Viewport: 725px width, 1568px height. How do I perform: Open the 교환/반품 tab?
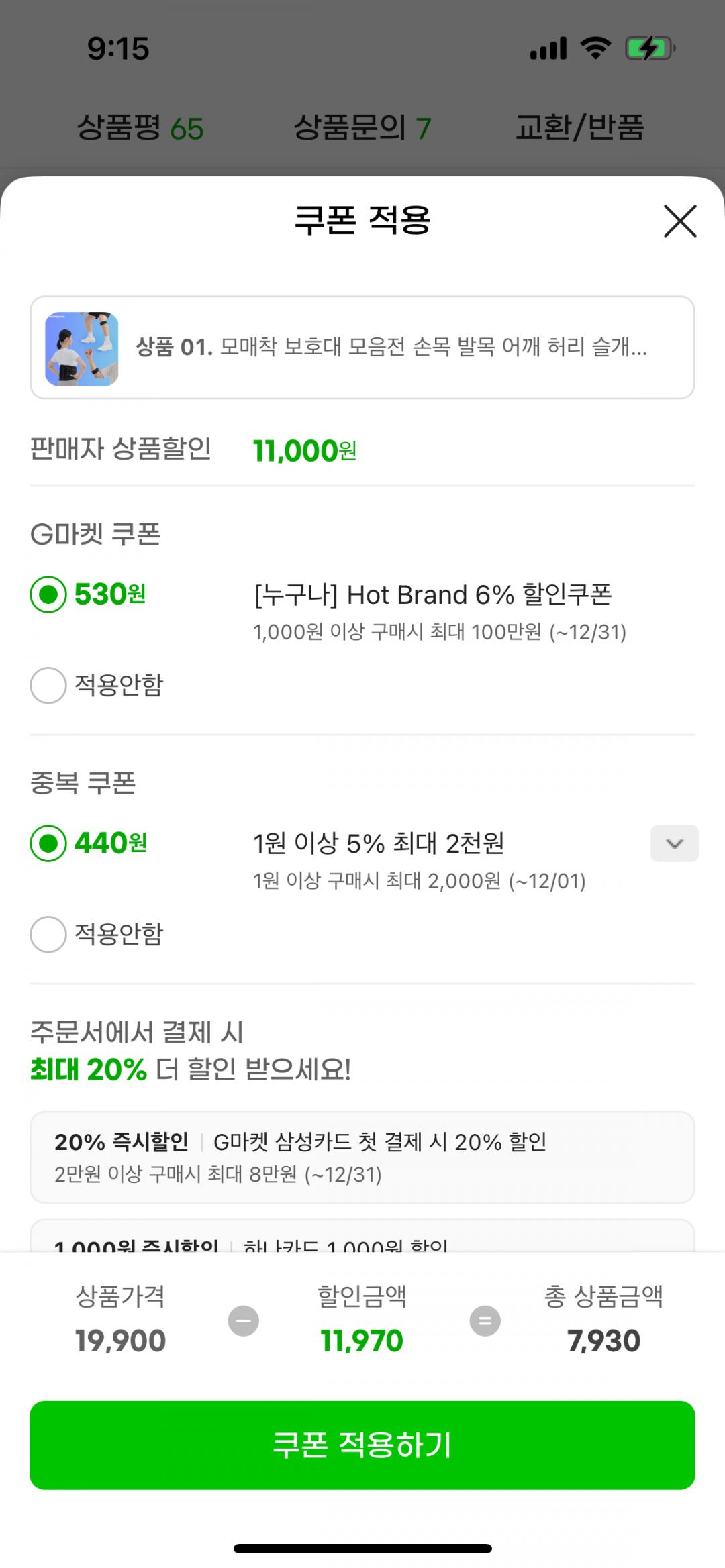[x=579, y=127]
